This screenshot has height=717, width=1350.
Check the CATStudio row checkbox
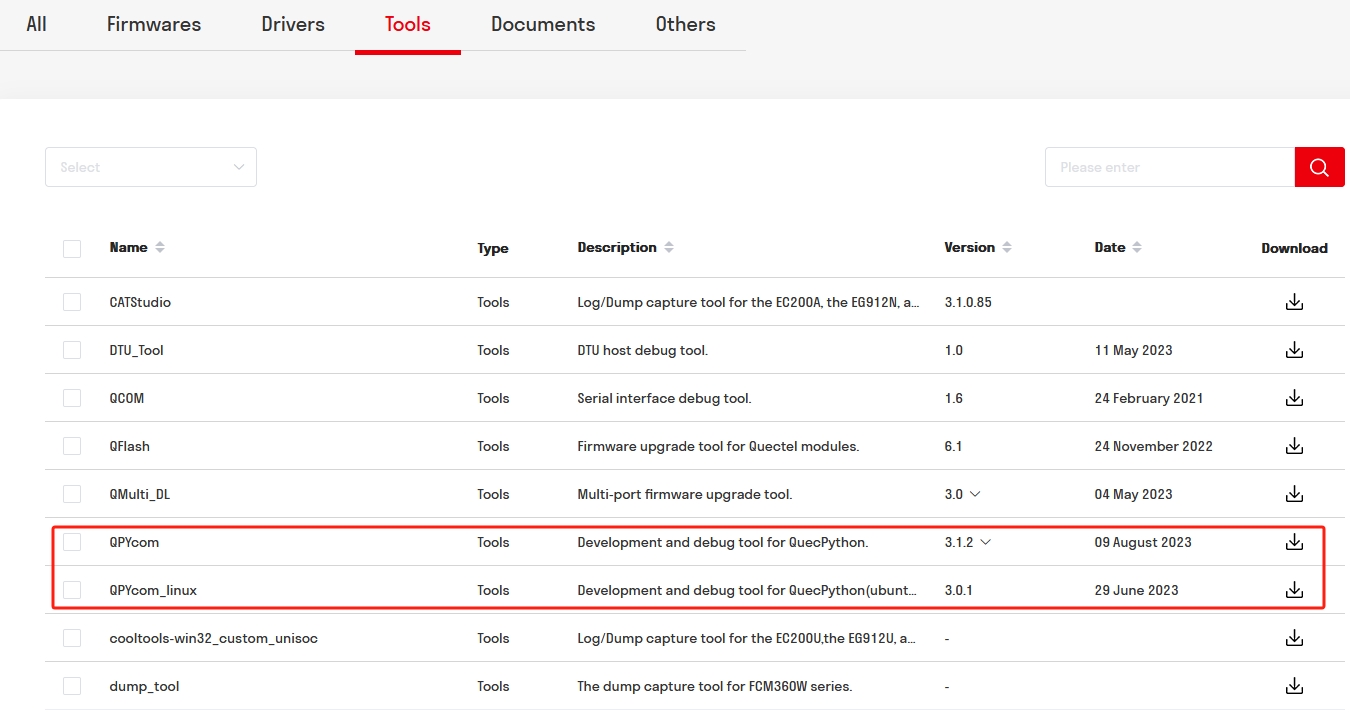(72, 302)
